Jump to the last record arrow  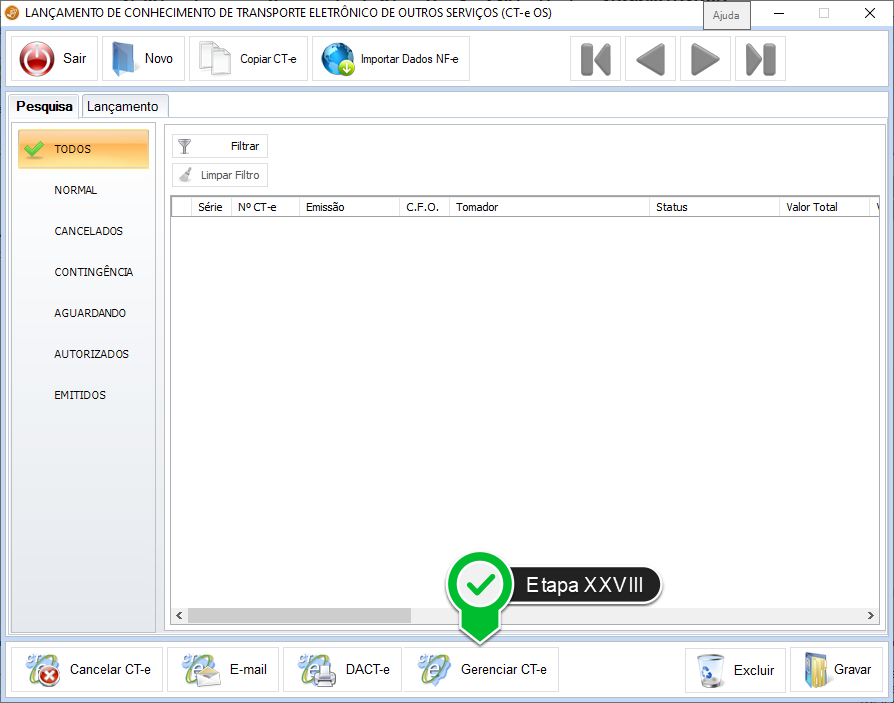[x=760, y=59]
